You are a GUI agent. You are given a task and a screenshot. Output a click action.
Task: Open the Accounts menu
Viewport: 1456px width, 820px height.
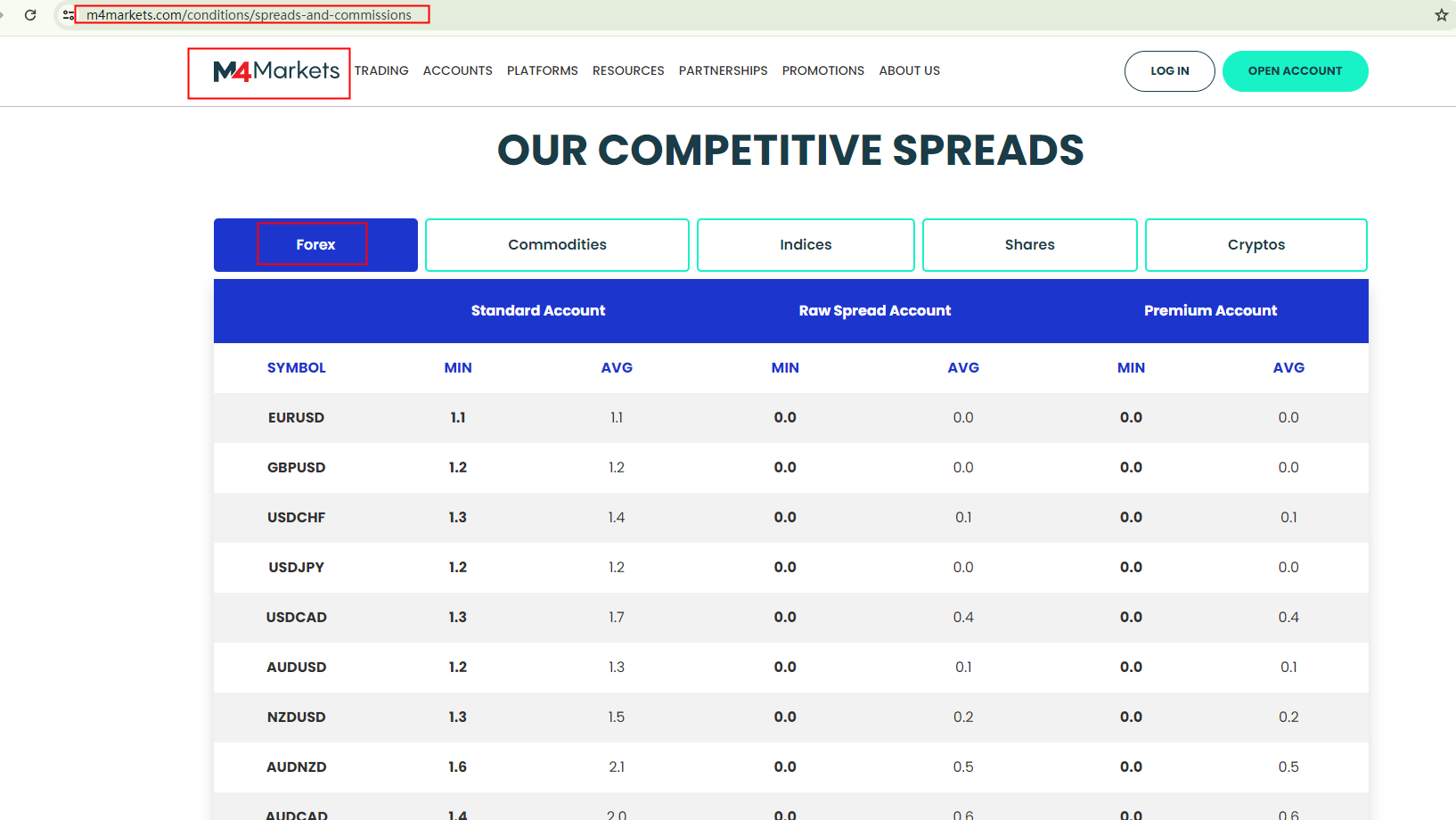point(457,71)
